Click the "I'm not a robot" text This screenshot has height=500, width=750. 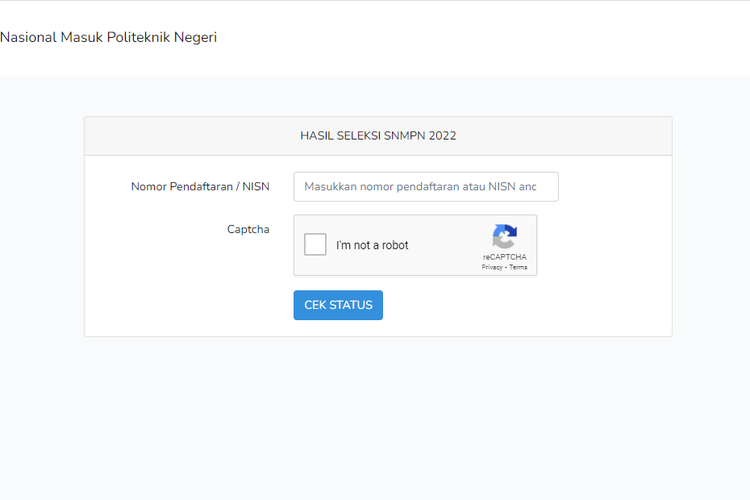point(372,245)
